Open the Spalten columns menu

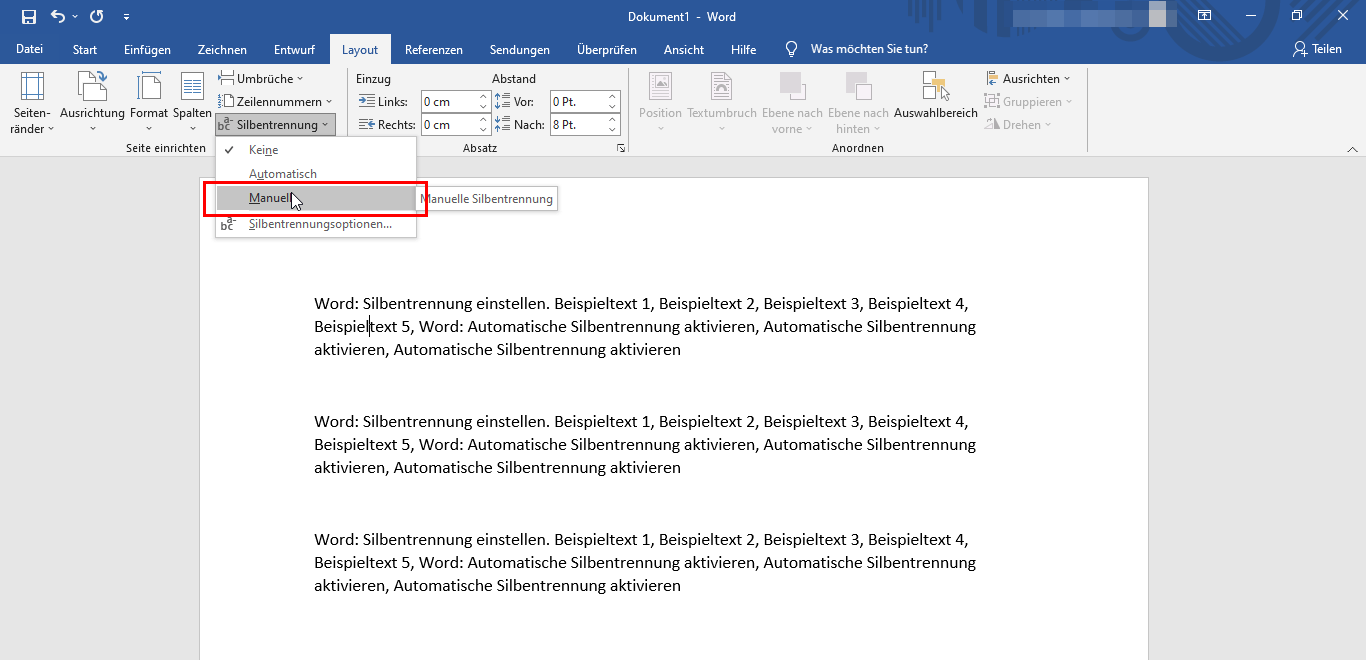pos(192,103)
